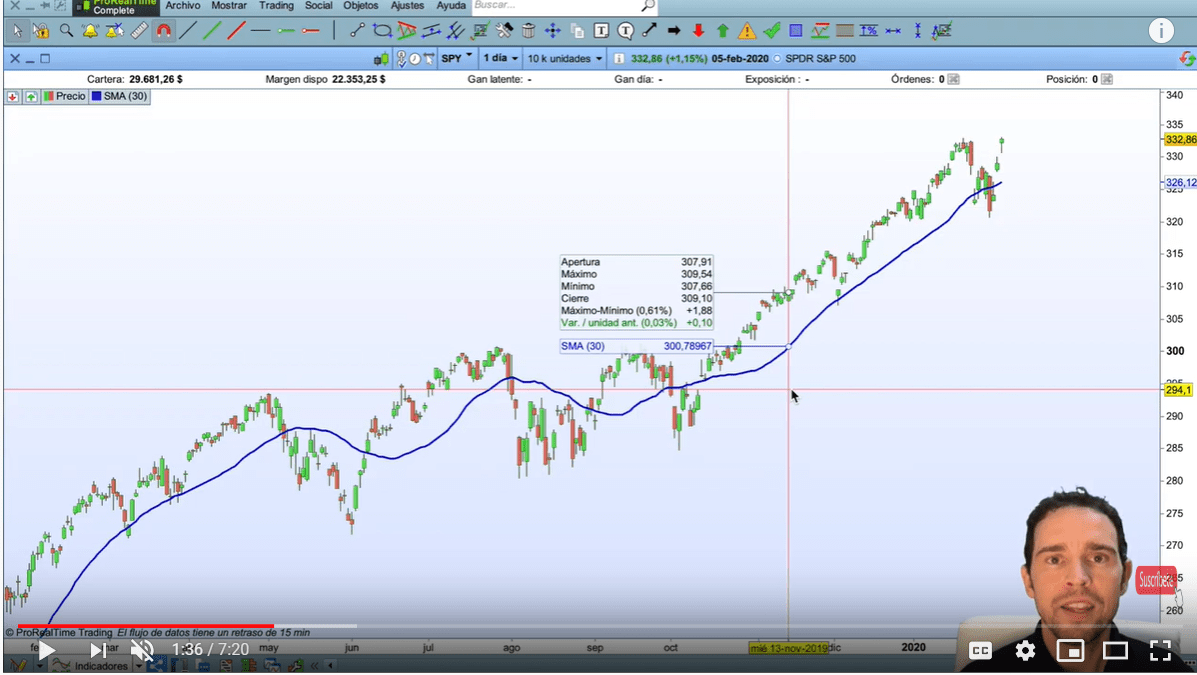Screen dimensions: 1197x675
Task: Unmute the video sound
Action: pos(142,650)
